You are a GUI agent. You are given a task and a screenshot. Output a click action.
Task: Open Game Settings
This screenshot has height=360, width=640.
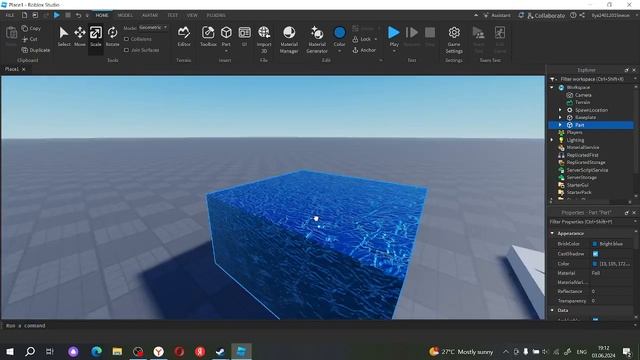point(454,40)
